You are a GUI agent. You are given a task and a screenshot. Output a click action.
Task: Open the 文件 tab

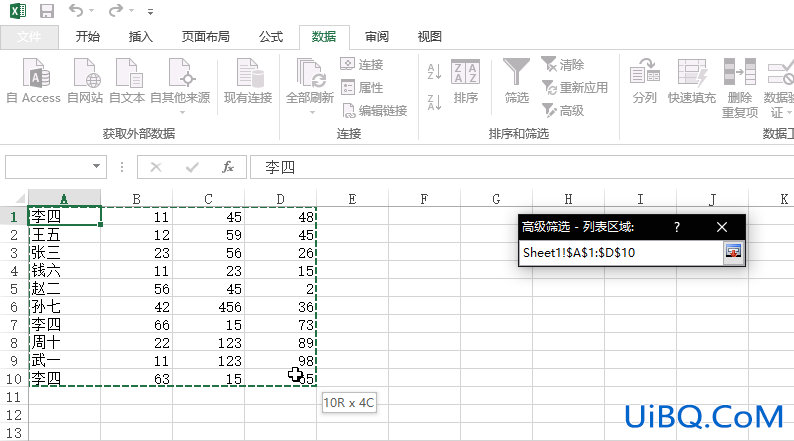[x=29, y=37]
